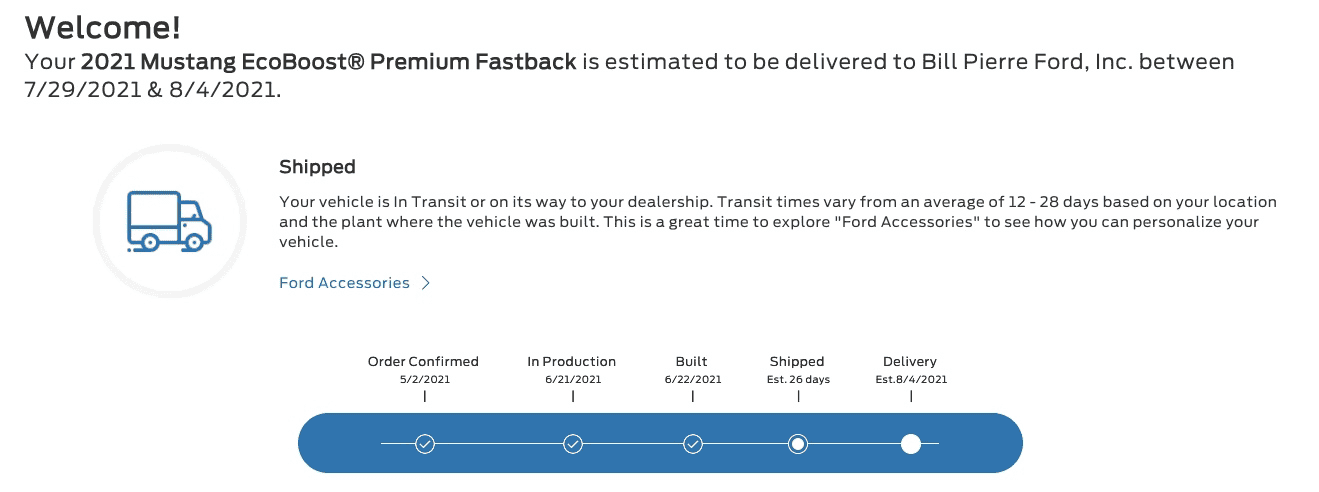The width and height of the screenshot is (1319, 492).
Task: Click the delivery truck icon
Action: 169,220
